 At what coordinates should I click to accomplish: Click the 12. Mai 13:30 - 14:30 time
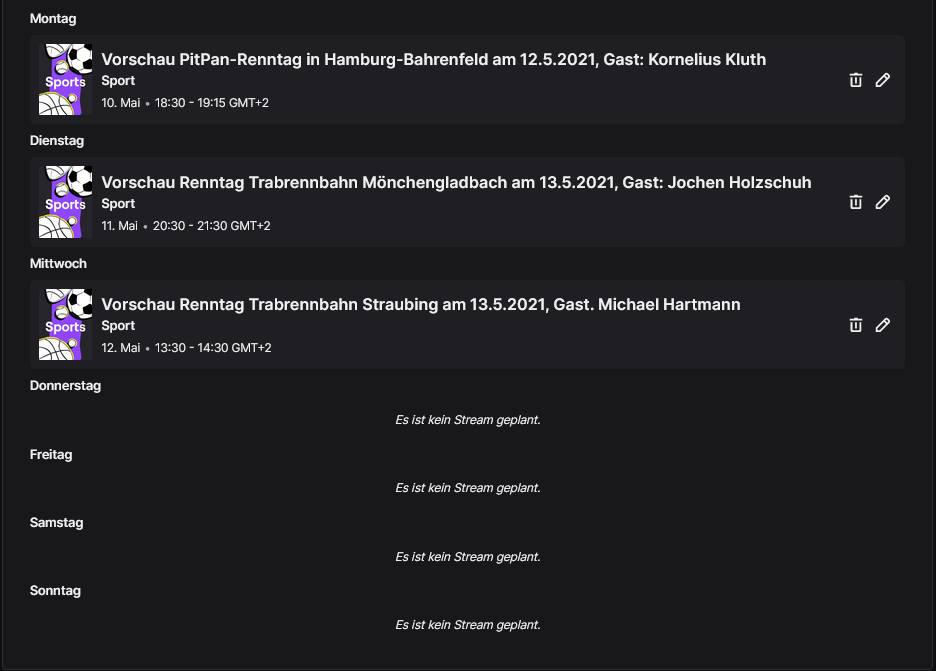coord(186,347)
